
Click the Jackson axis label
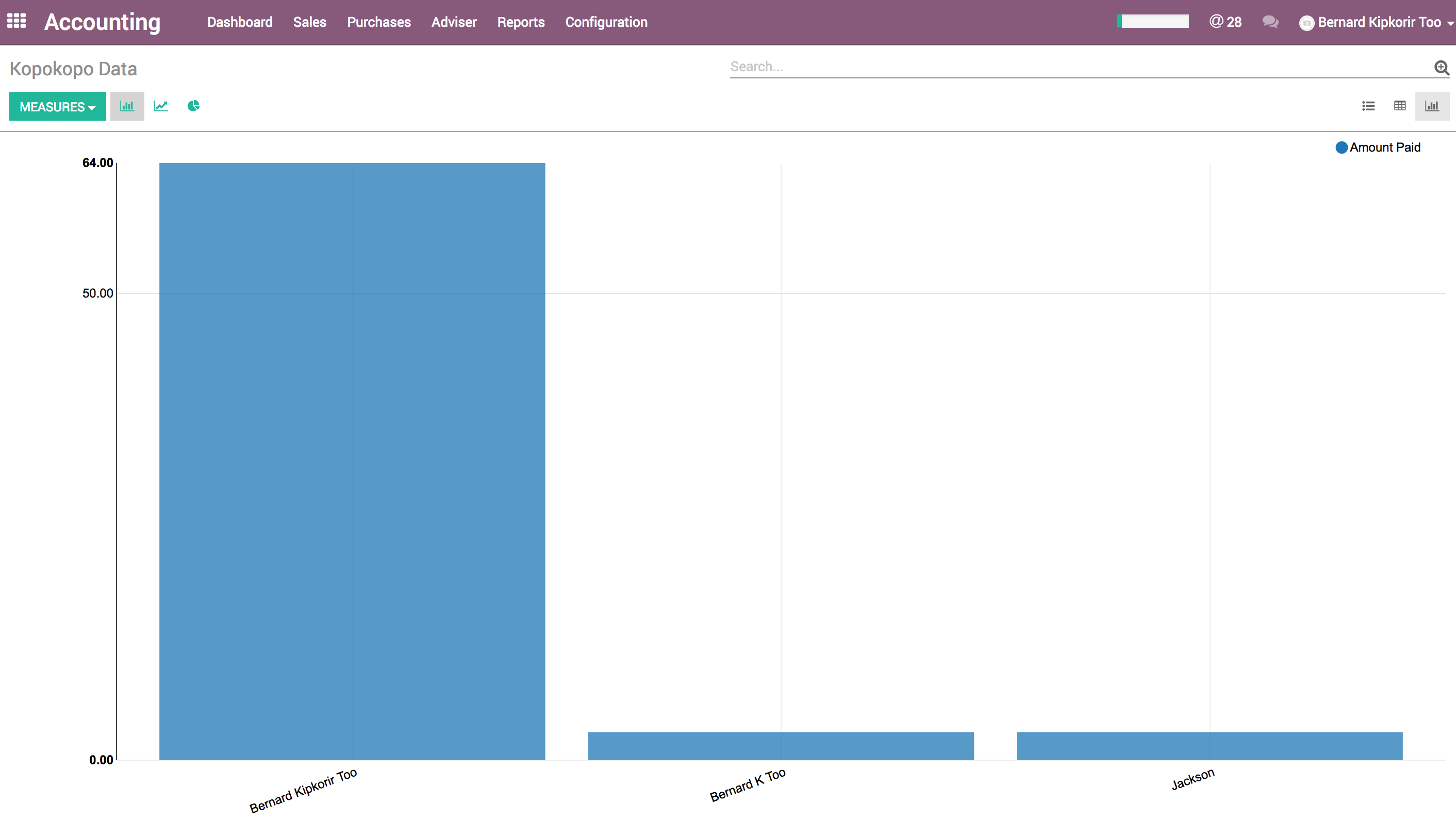[x=1193, y=779]
